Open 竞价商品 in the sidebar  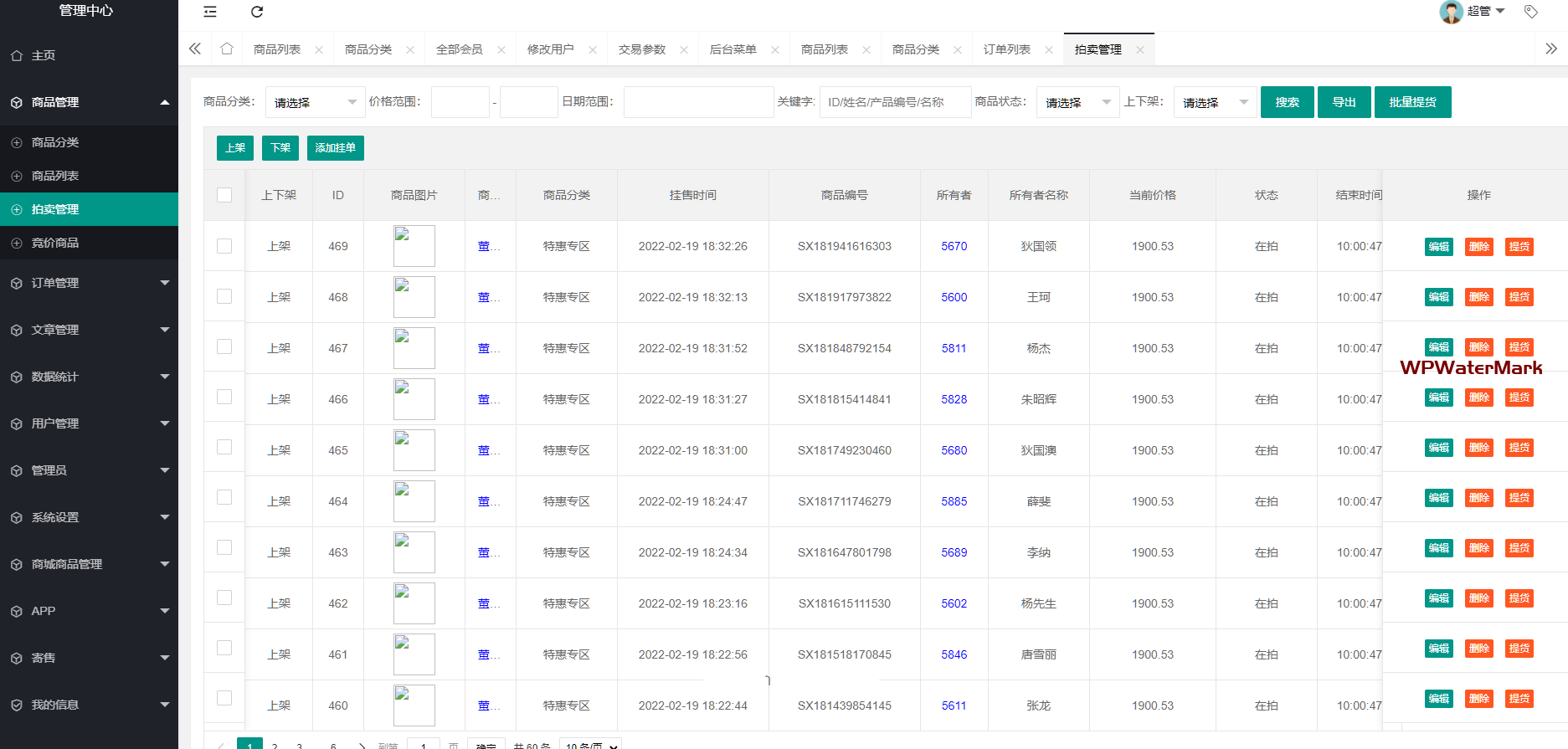coord(55,243)
